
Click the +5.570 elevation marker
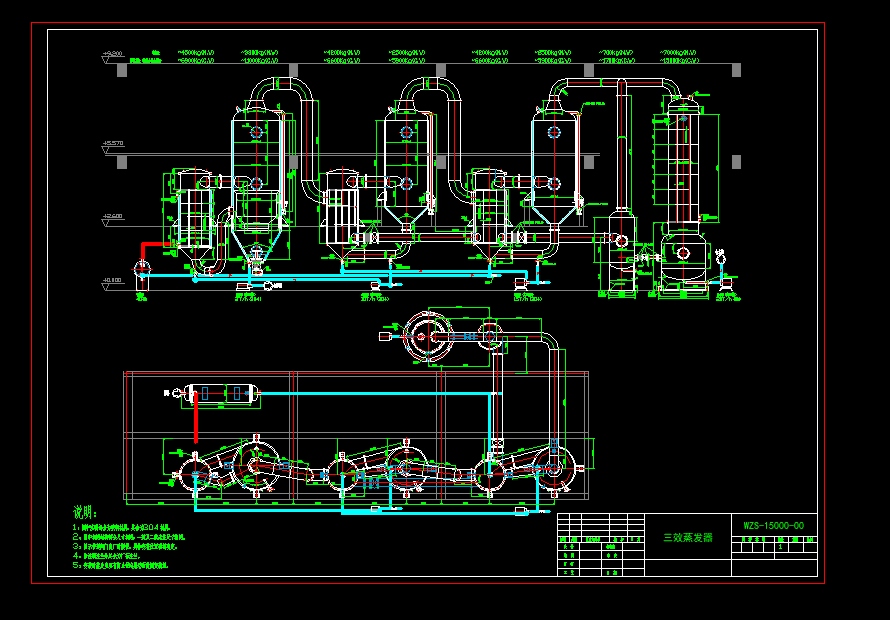click(x=111, y=142)
